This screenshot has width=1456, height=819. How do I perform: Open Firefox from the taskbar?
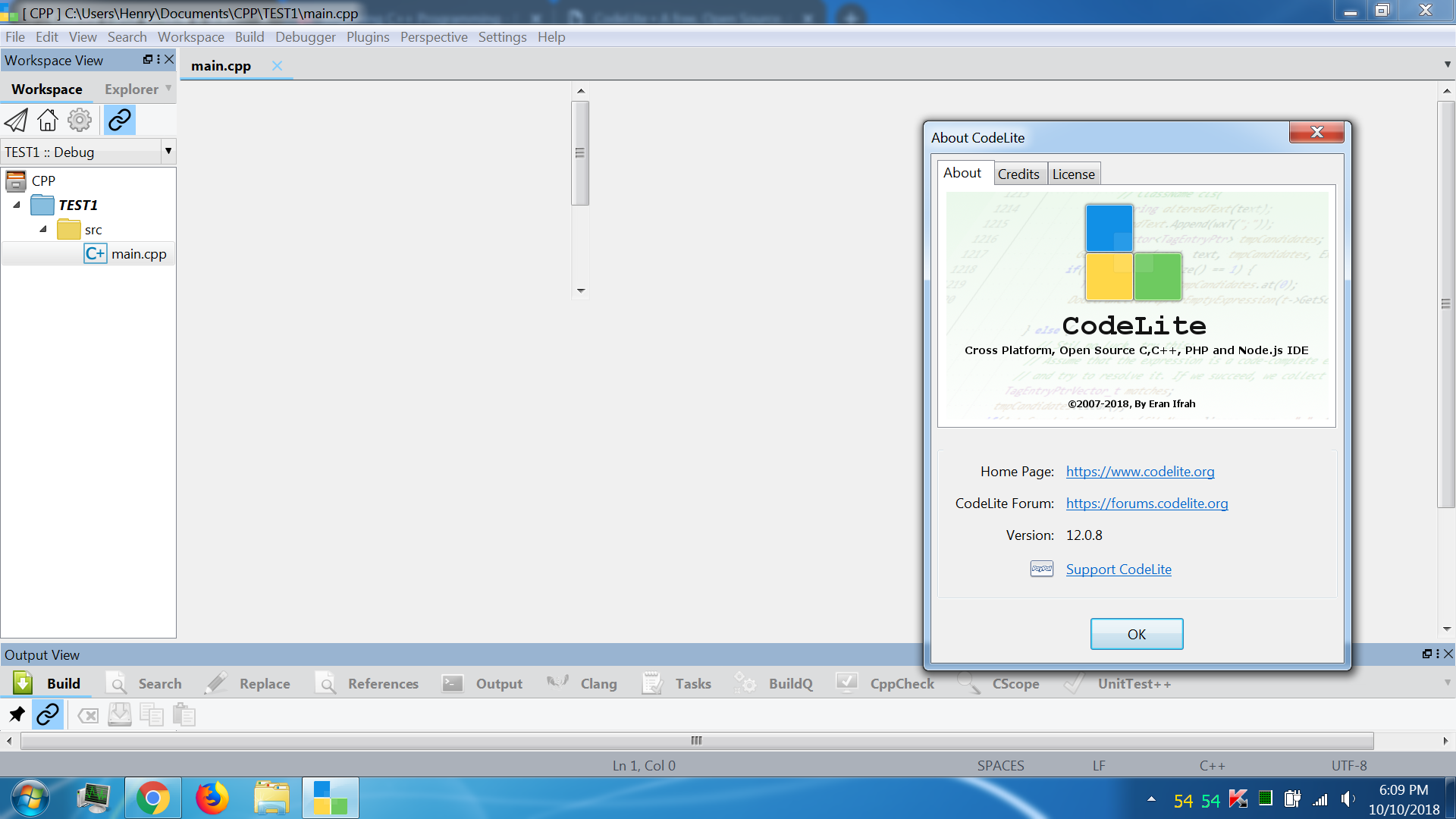tap(212, 798)
